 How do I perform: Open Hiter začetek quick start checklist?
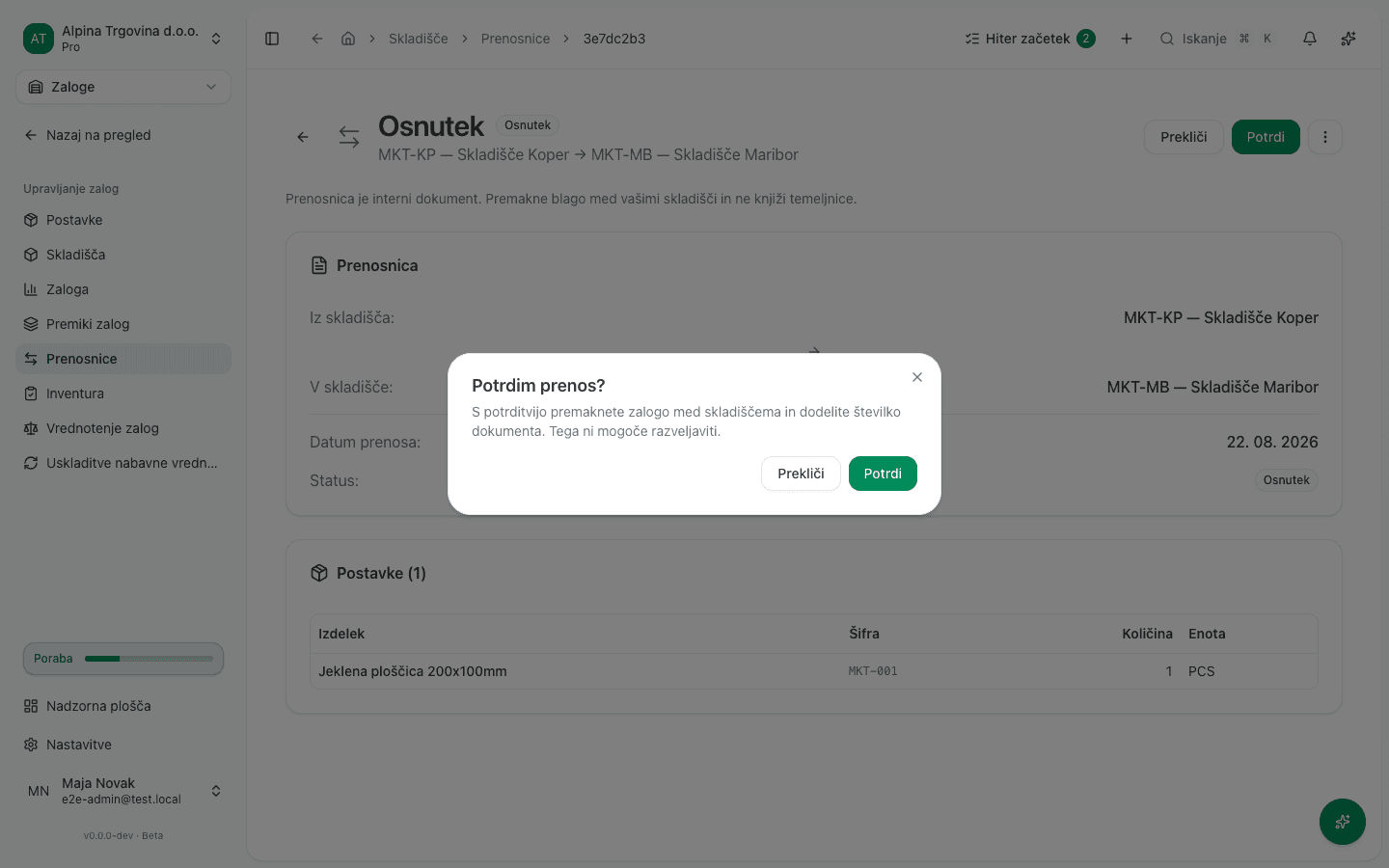click(1029, 39)
